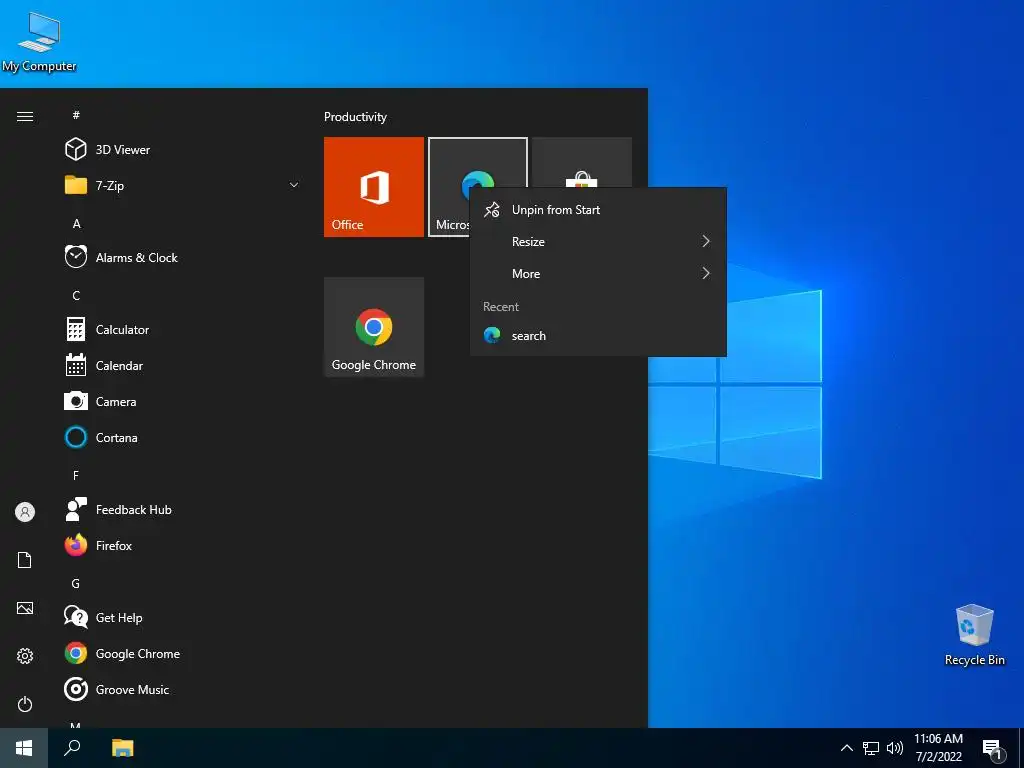1024x768 pixels.
Task: Open Alarms & Clock app
Action: click(183, 257)
